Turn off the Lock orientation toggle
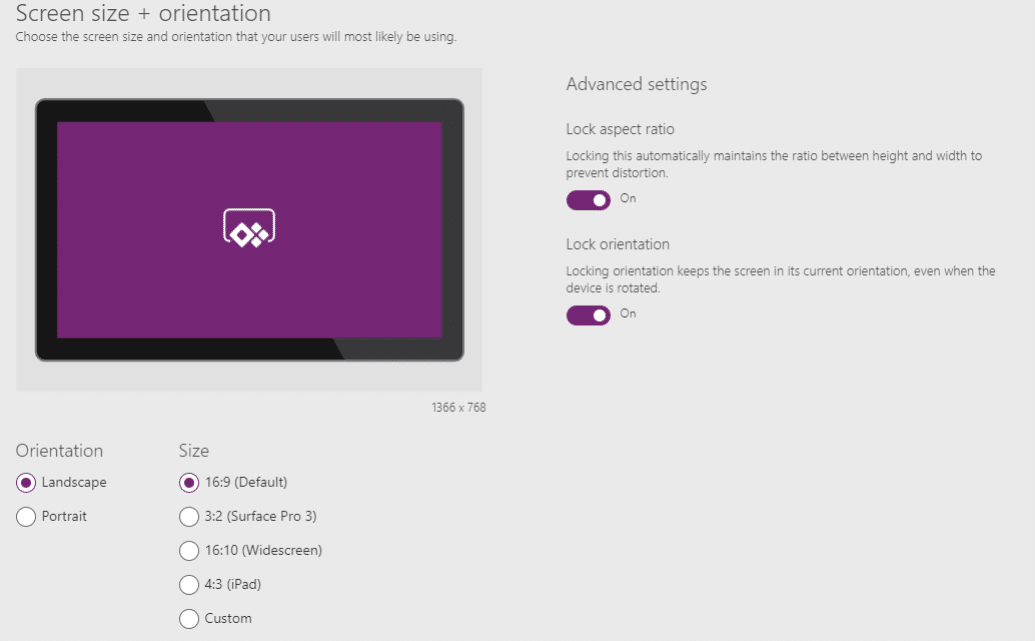The width and height of the screenshot is (1035, 641). click(588, 316)
